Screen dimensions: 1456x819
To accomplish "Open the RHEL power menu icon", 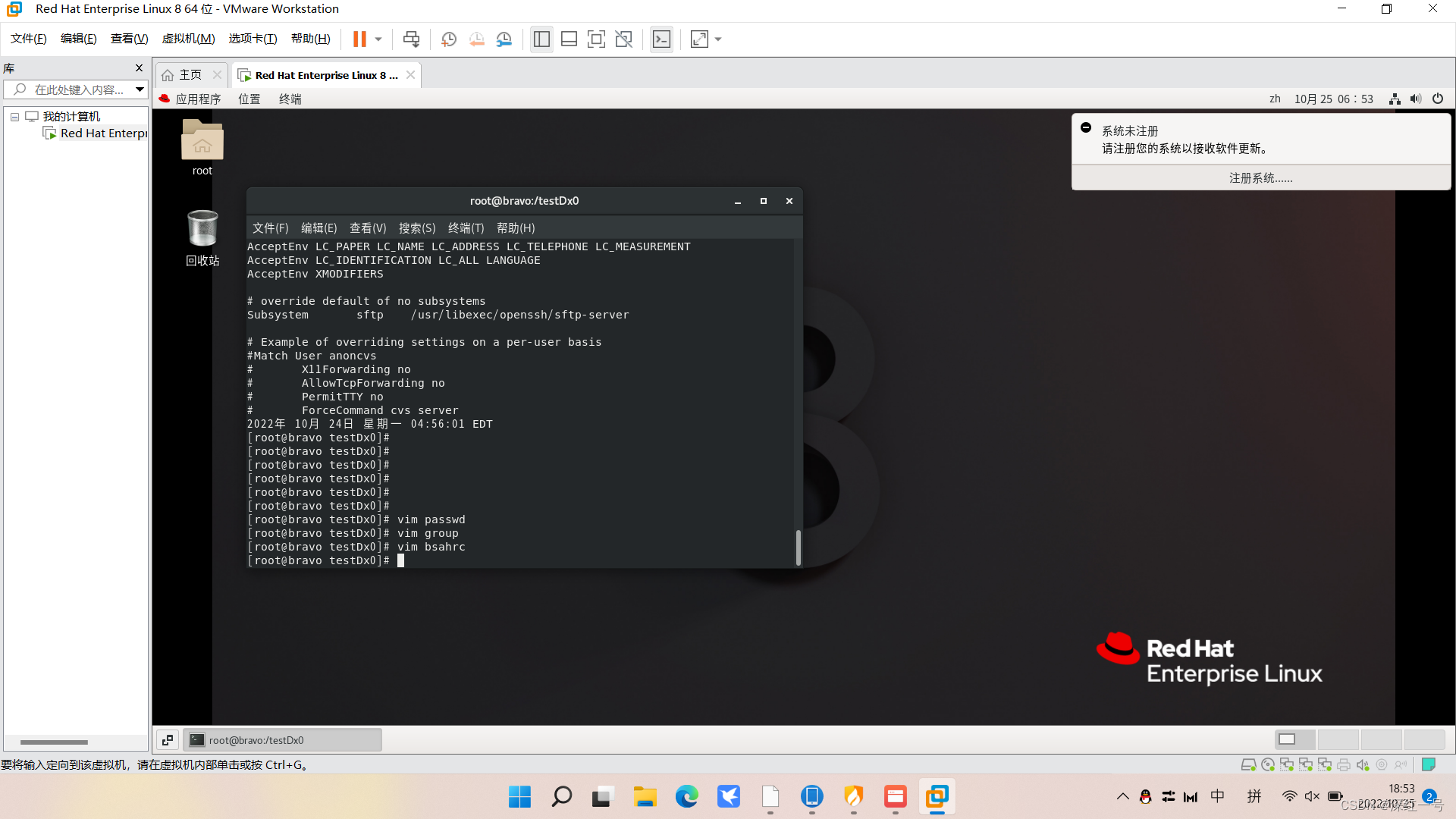I will pos(1437,99).
